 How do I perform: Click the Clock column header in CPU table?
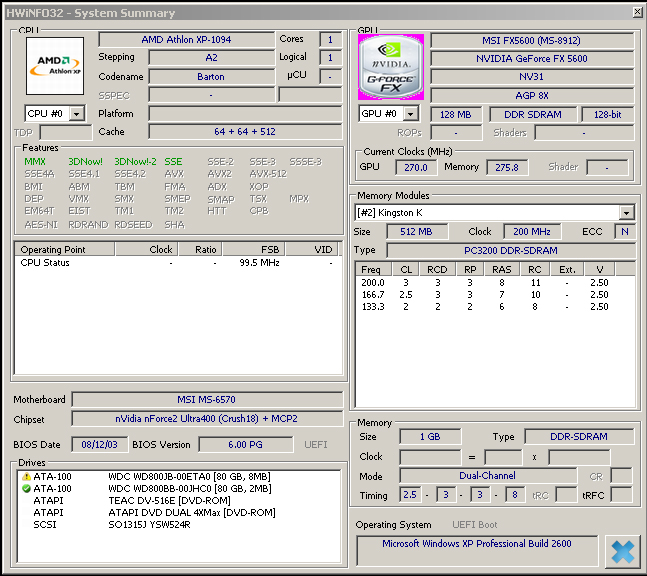[146, 249]
